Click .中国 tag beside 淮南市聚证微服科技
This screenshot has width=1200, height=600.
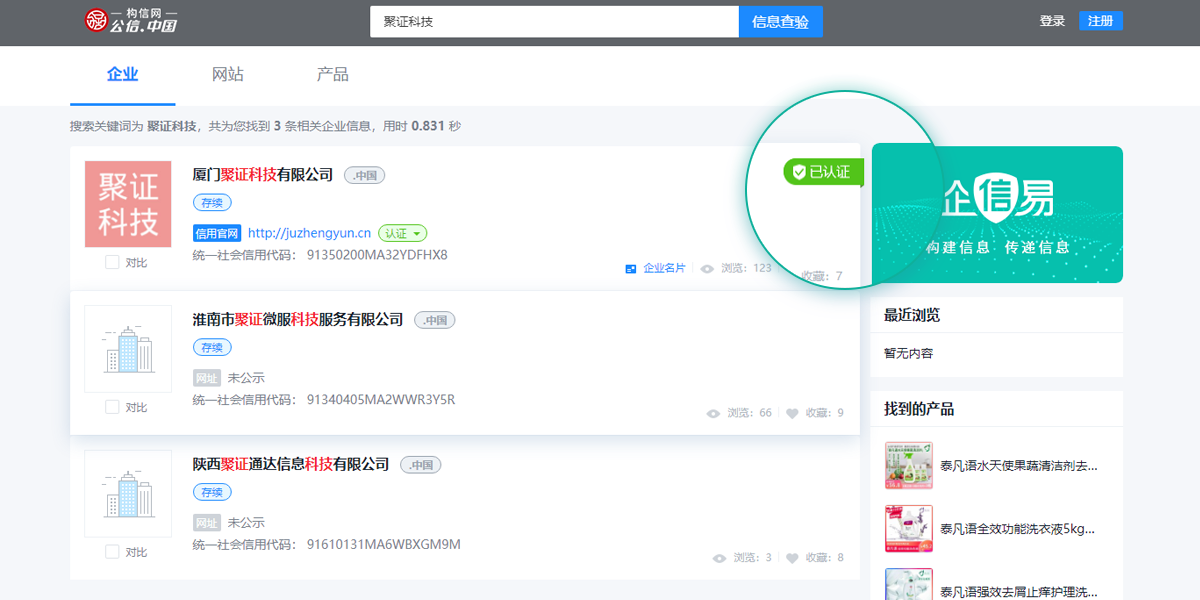[x=435, y=320]
